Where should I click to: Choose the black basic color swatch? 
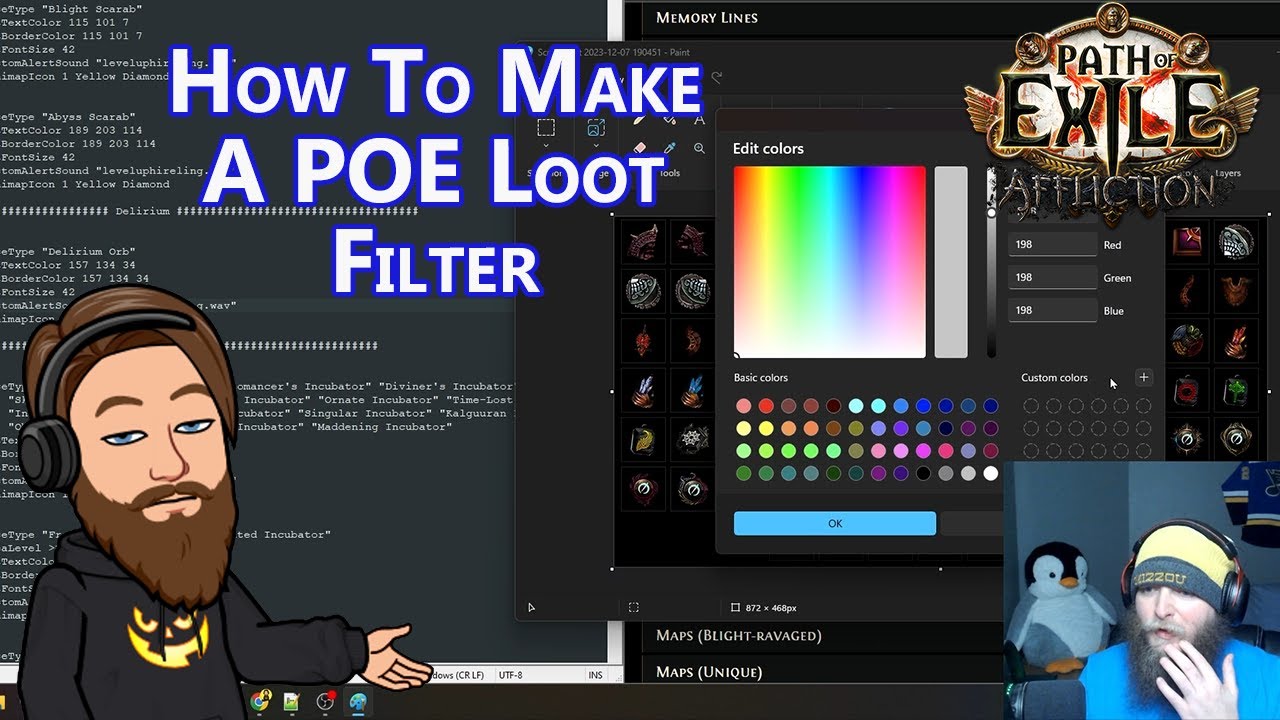923,473
